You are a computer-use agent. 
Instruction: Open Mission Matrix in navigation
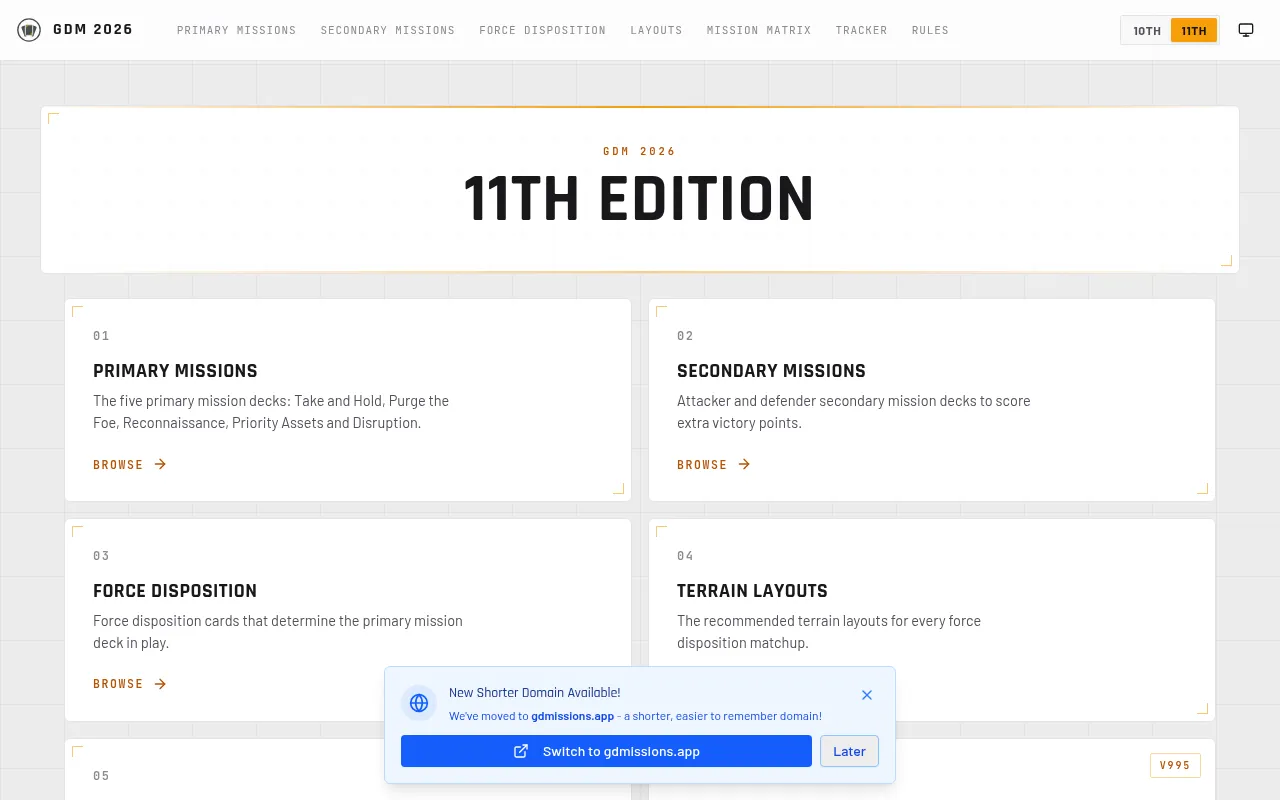[x=759, y=30]
